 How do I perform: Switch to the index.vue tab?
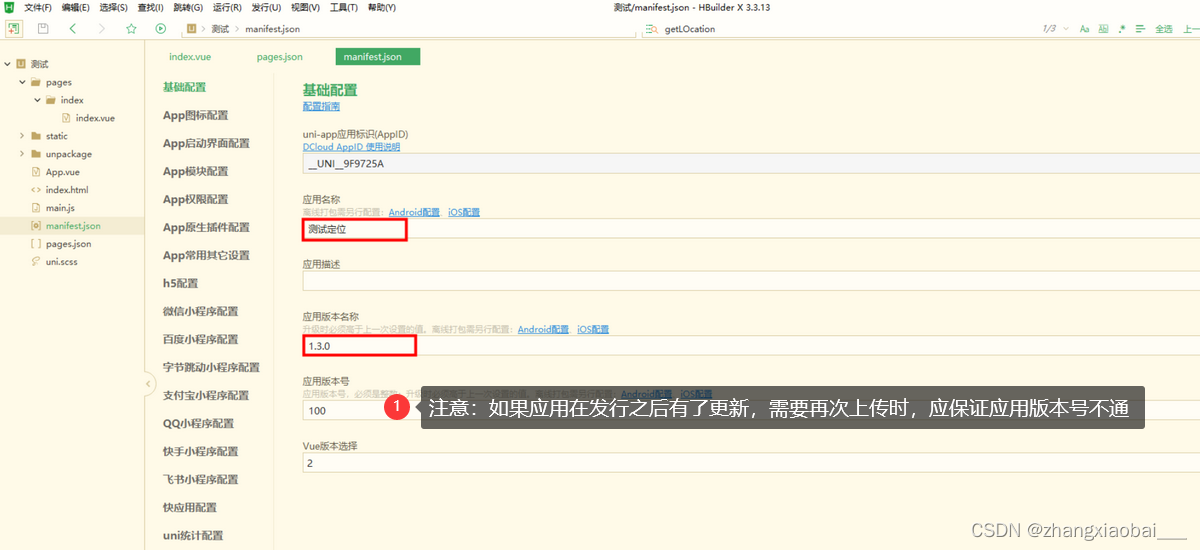click(x=190, y=57)
